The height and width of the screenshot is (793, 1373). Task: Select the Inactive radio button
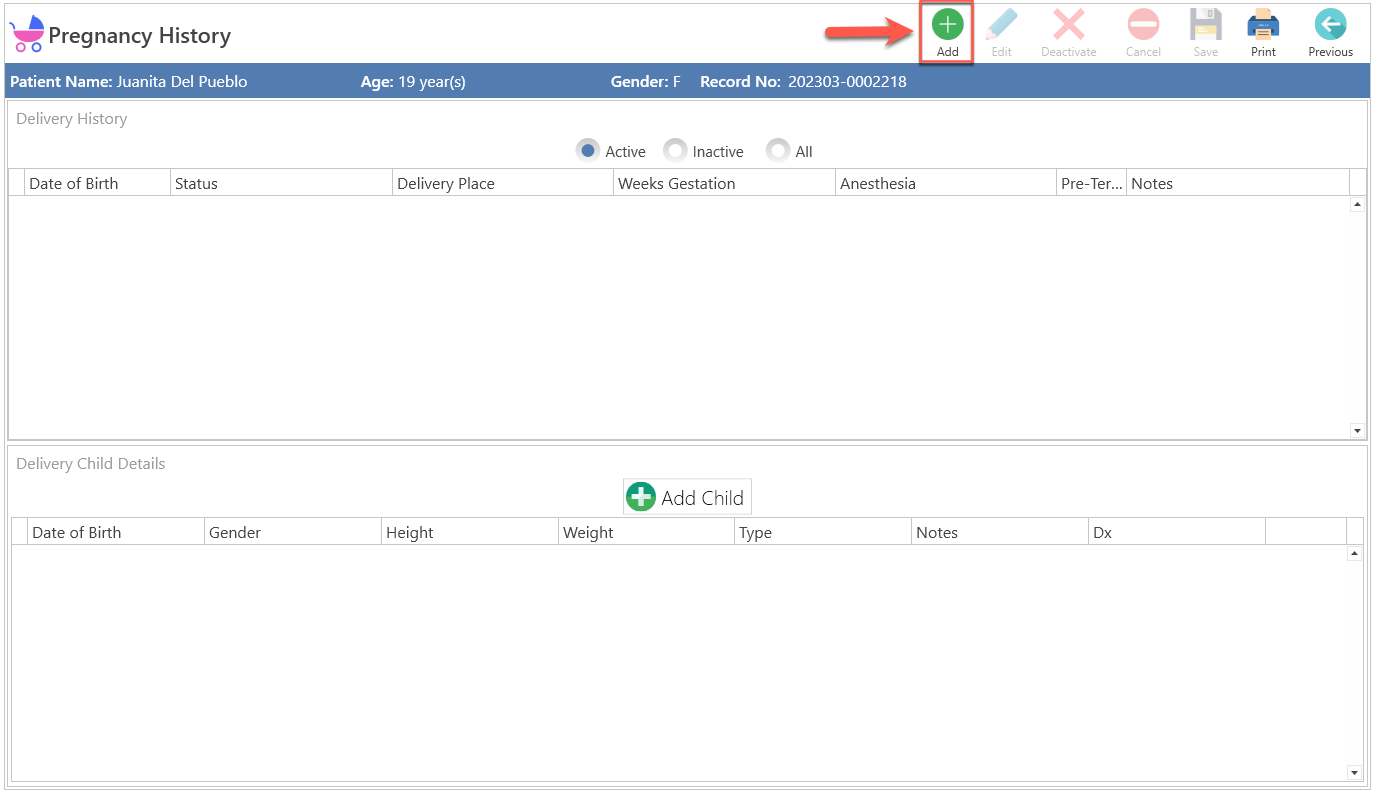(675, 150)
